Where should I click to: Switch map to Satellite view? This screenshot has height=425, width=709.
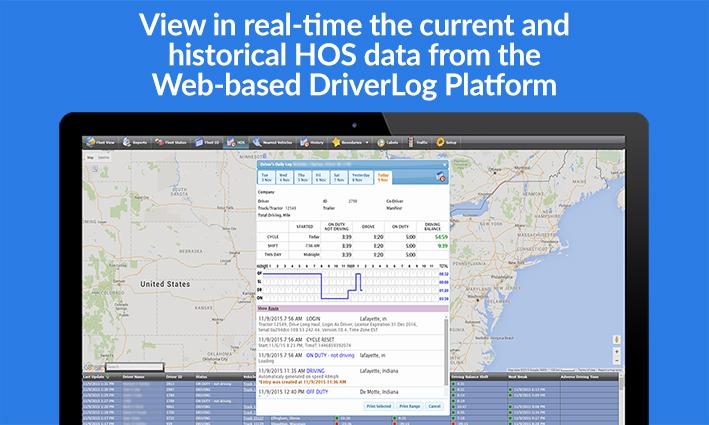tap(104, 158)
